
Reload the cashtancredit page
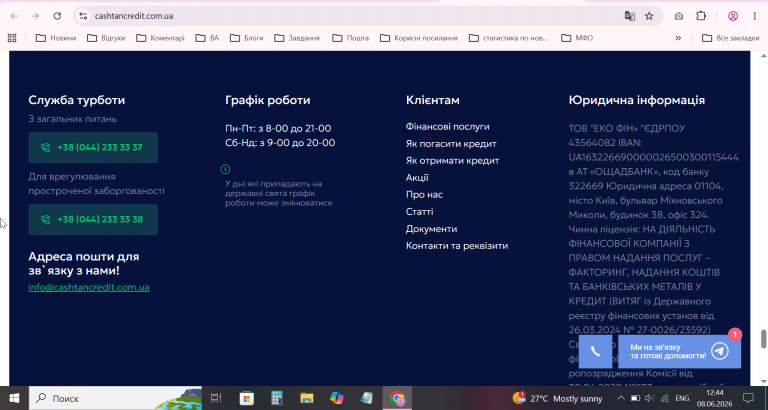[x=57, y=16]
